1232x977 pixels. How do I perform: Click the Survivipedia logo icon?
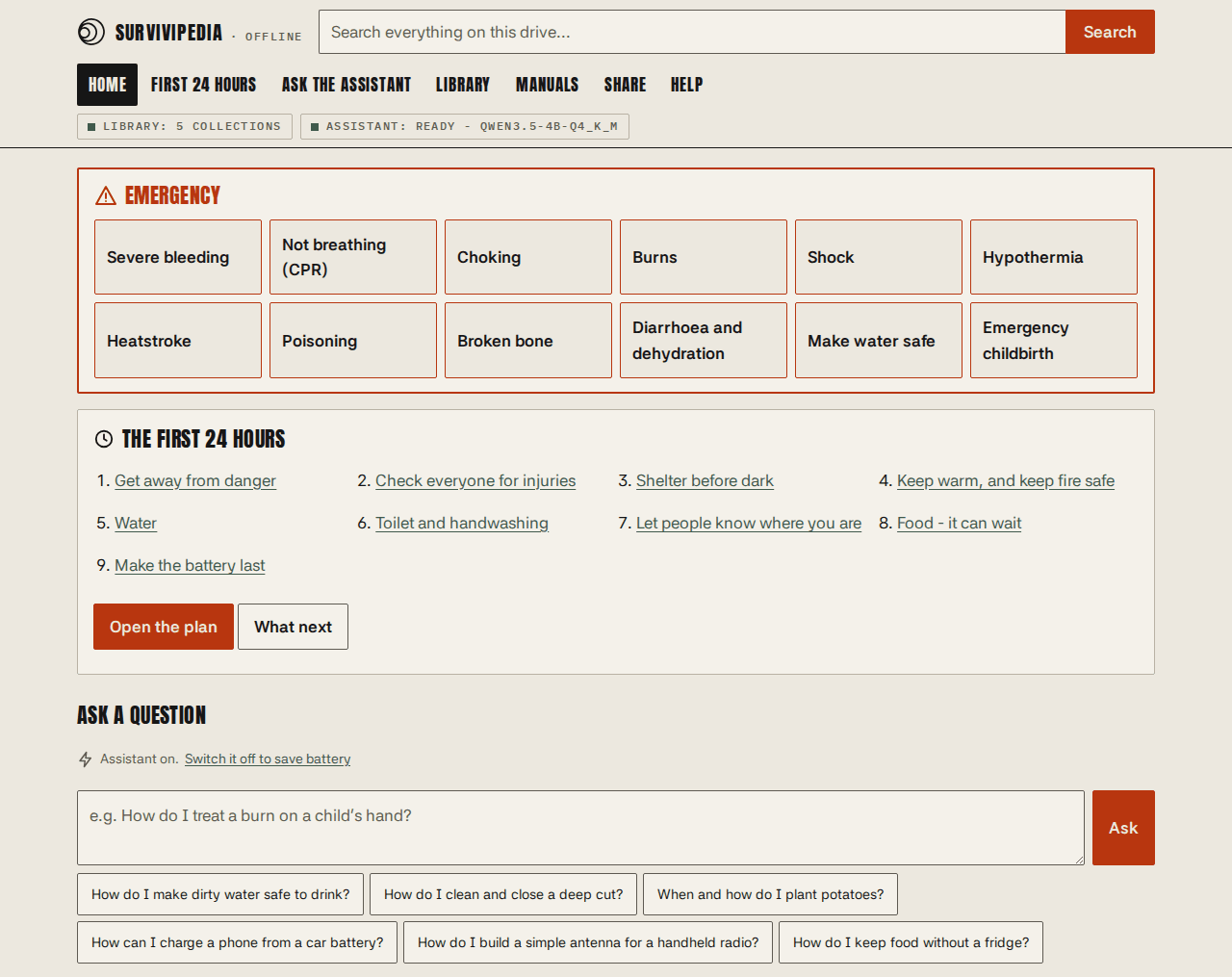(90, 32)
